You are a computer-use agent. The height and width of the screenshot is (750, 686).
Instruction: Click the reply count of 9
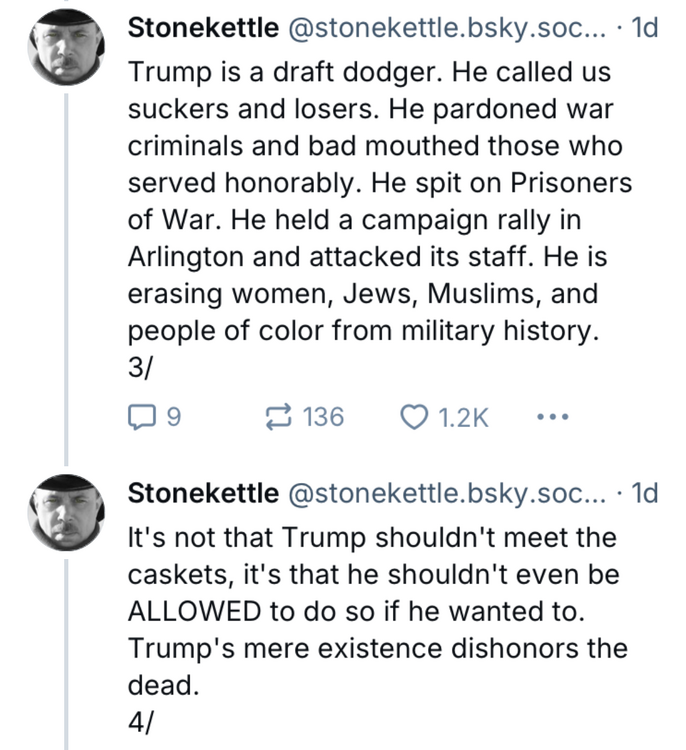coord(173,416)
